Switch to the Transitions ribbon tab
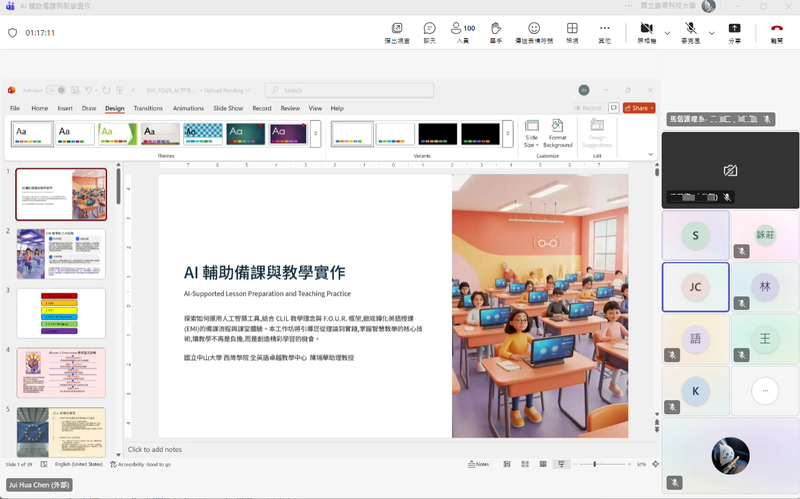800x499 pixels. click(x=148, y=108)
